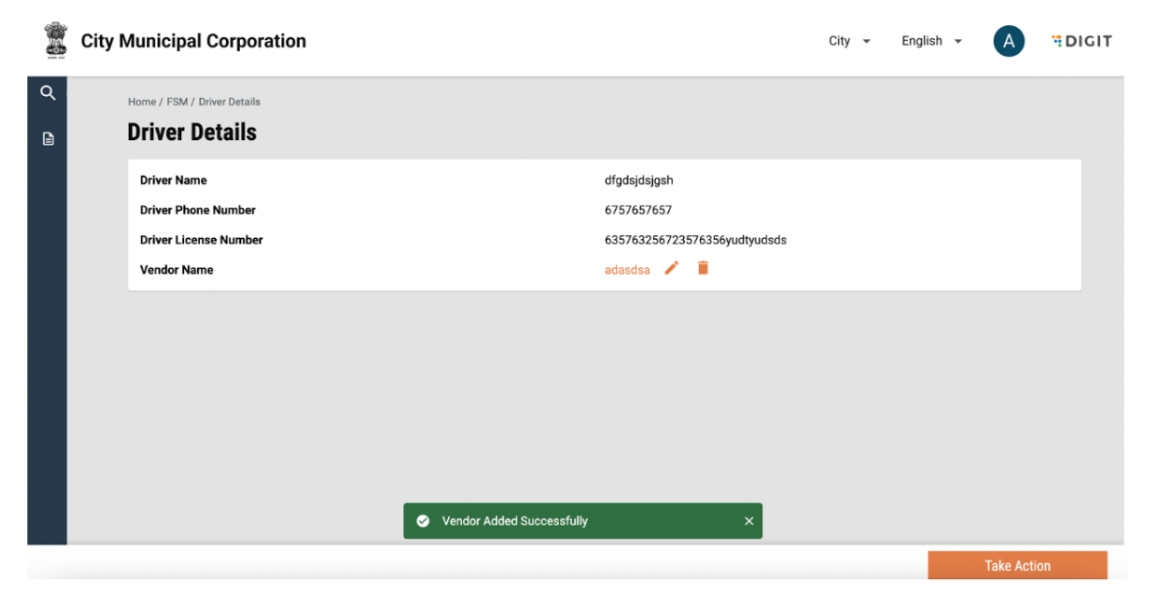Click the driver name value dfgdsjdsjgsh
Viewport: 1150px width, 601px height.
[638, 181]
